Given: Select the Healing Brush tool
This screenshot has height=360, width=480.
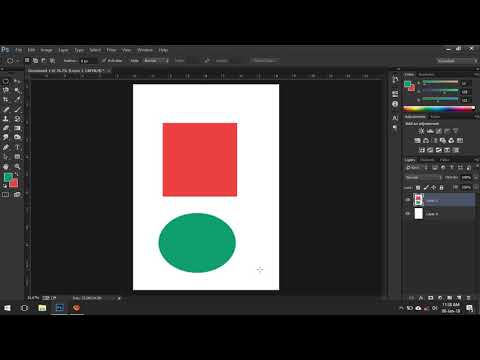Looking at the screenshot, I should tap(6, 109).
